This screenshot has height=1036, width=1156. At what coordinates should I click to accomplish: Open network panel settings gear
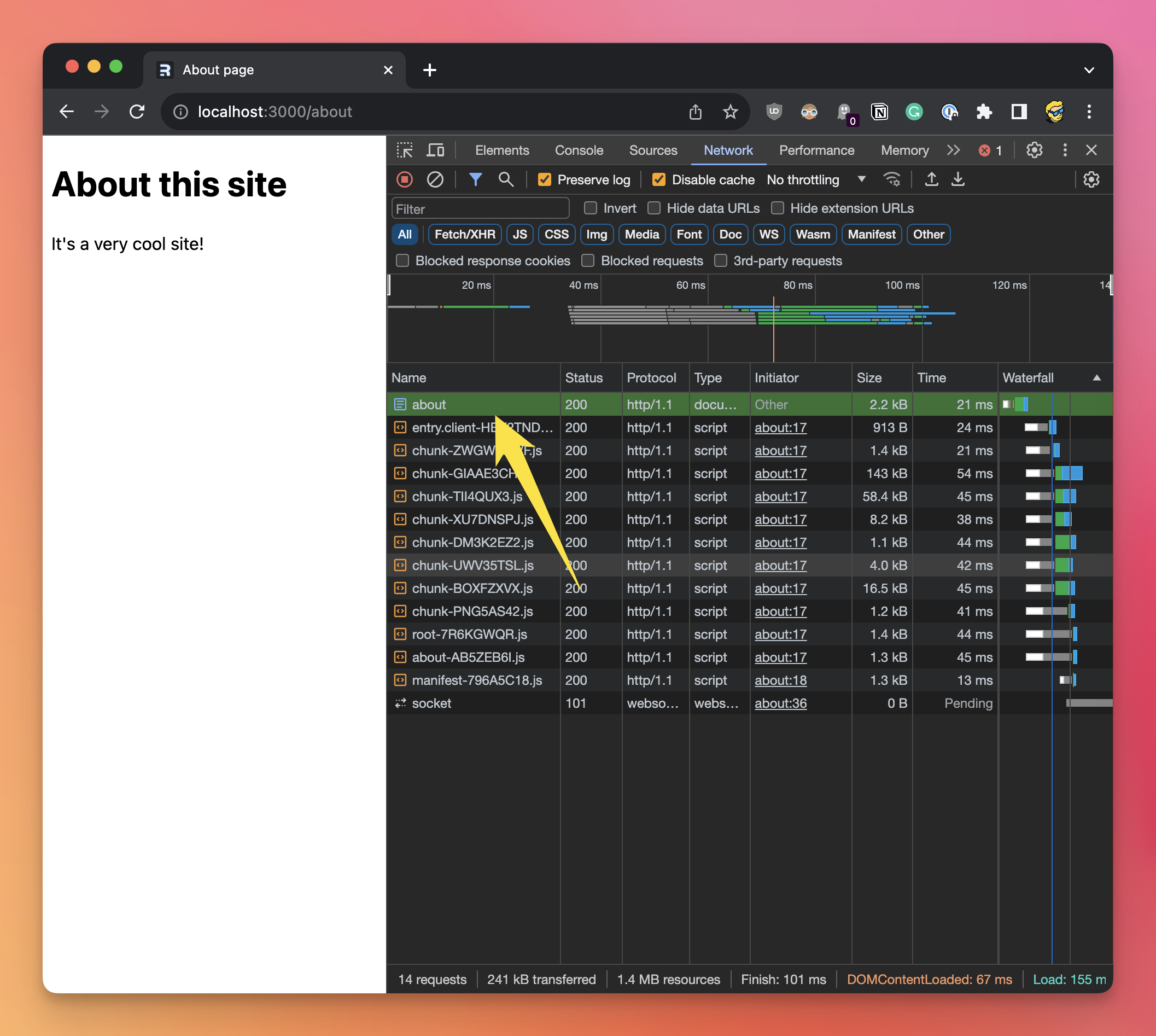pyautogui.click(x=1090, y=180)
